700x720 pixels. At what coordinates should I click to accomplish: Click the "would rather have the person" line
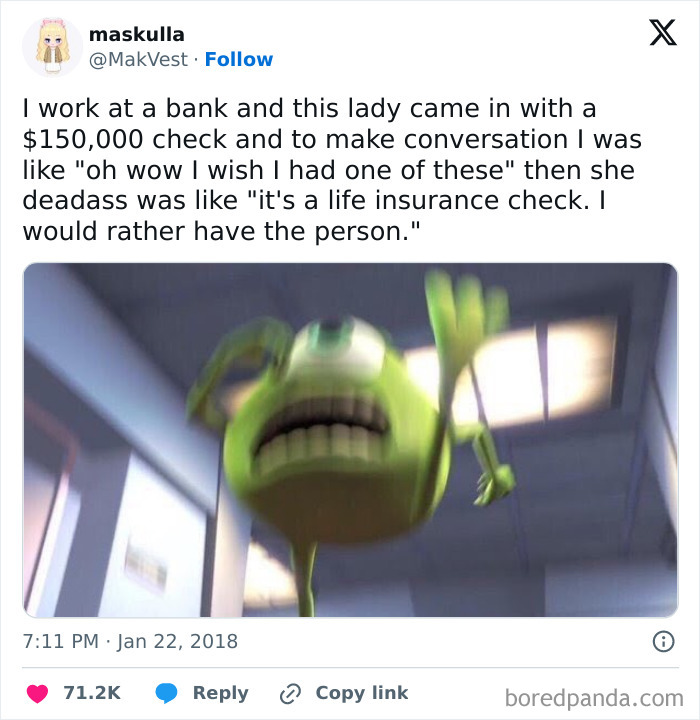pos(221,231)
